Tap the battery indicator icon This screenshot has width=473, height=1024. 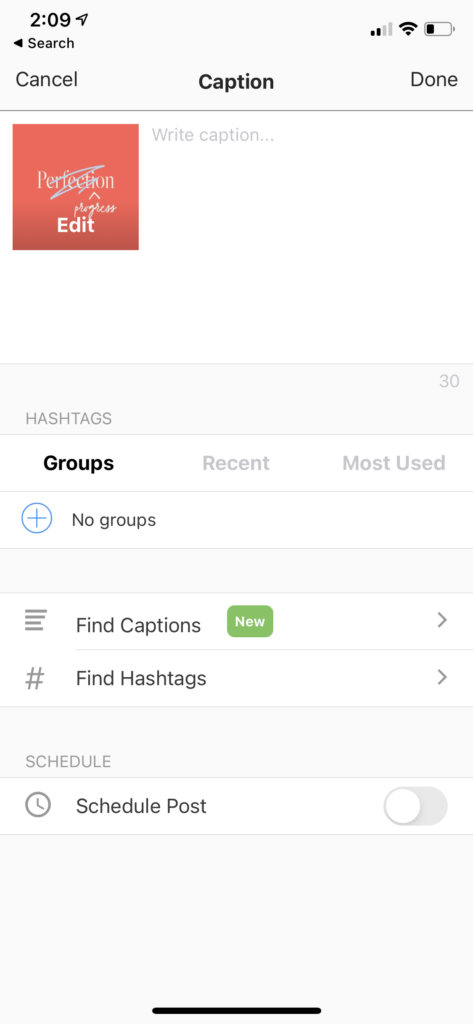pos(438,29)
